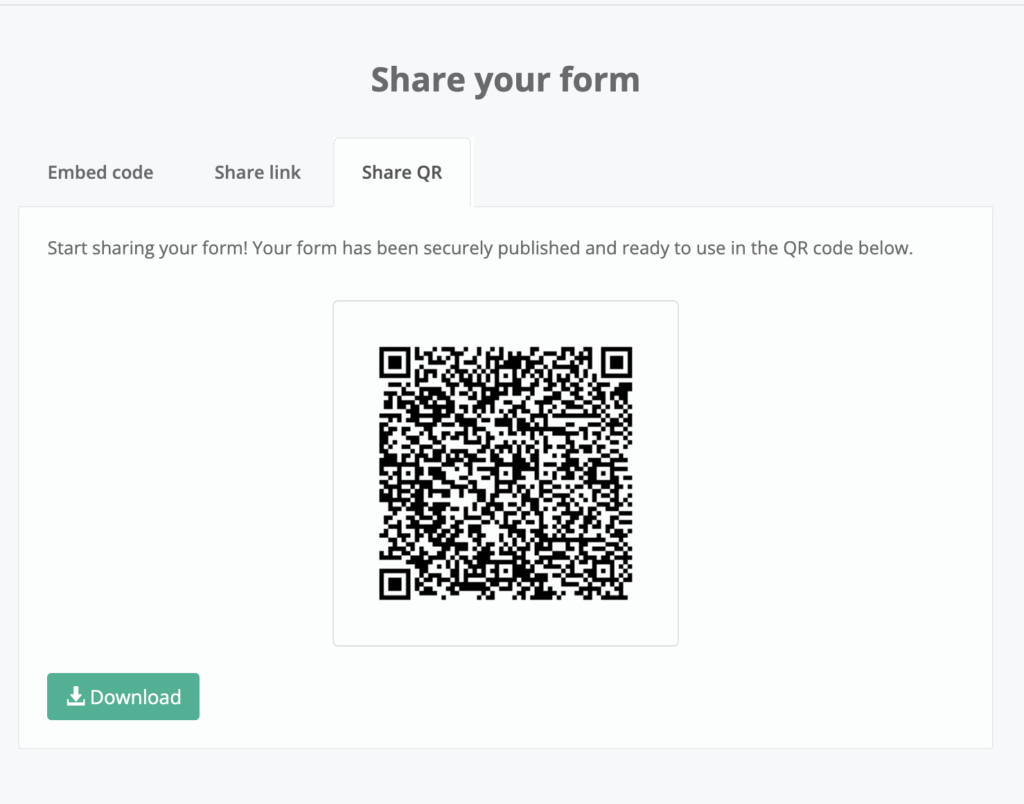Click the "Download" text label

pos(136,697)
